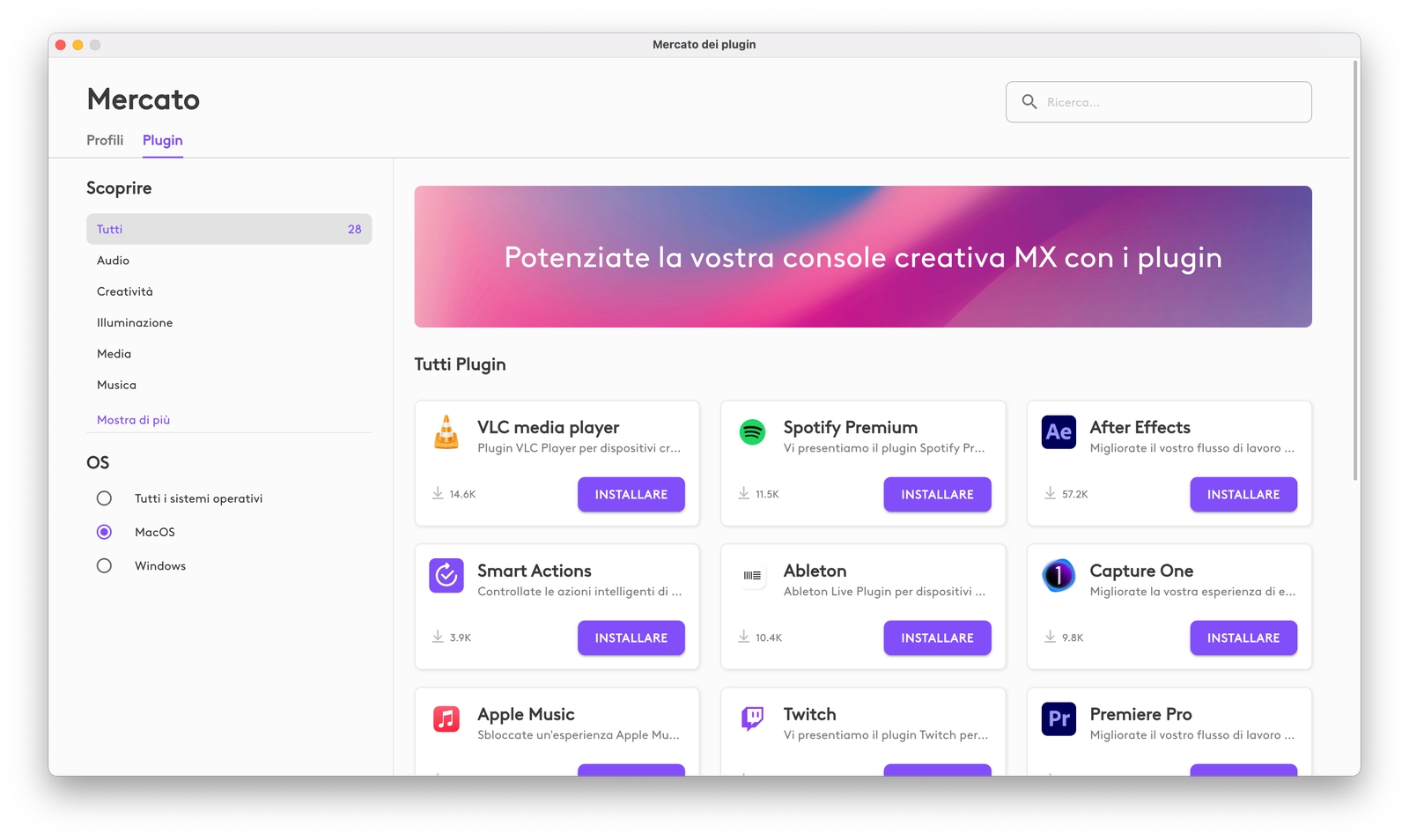This screenshot has width=1409, height=840.
Task: Select the Media category
Action: [x=229, y=354]
